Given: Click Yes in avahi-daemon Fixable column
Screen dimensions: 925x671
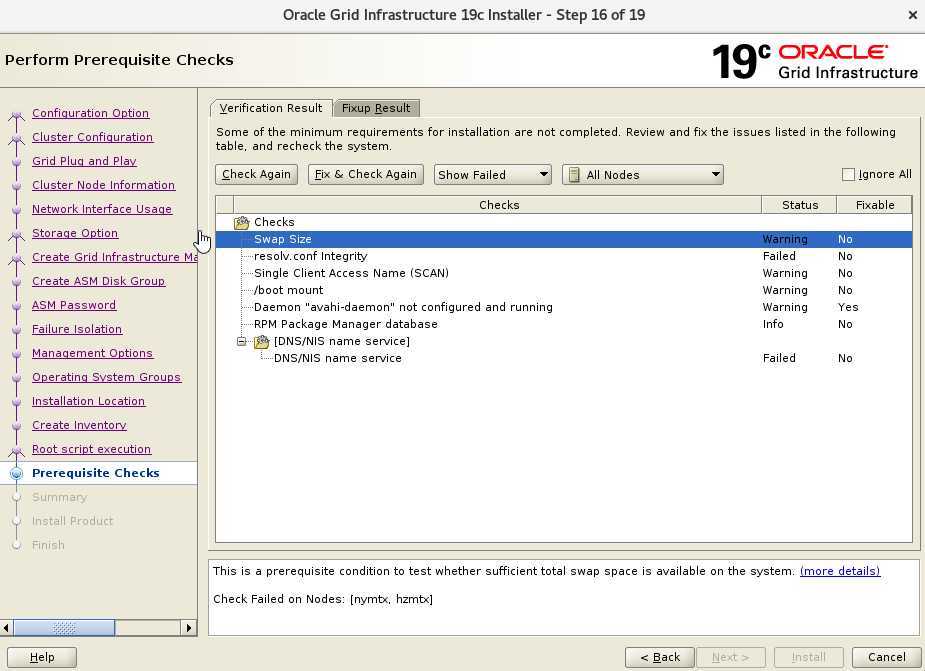Looking at the screenshot, I should tap(848, 307).
